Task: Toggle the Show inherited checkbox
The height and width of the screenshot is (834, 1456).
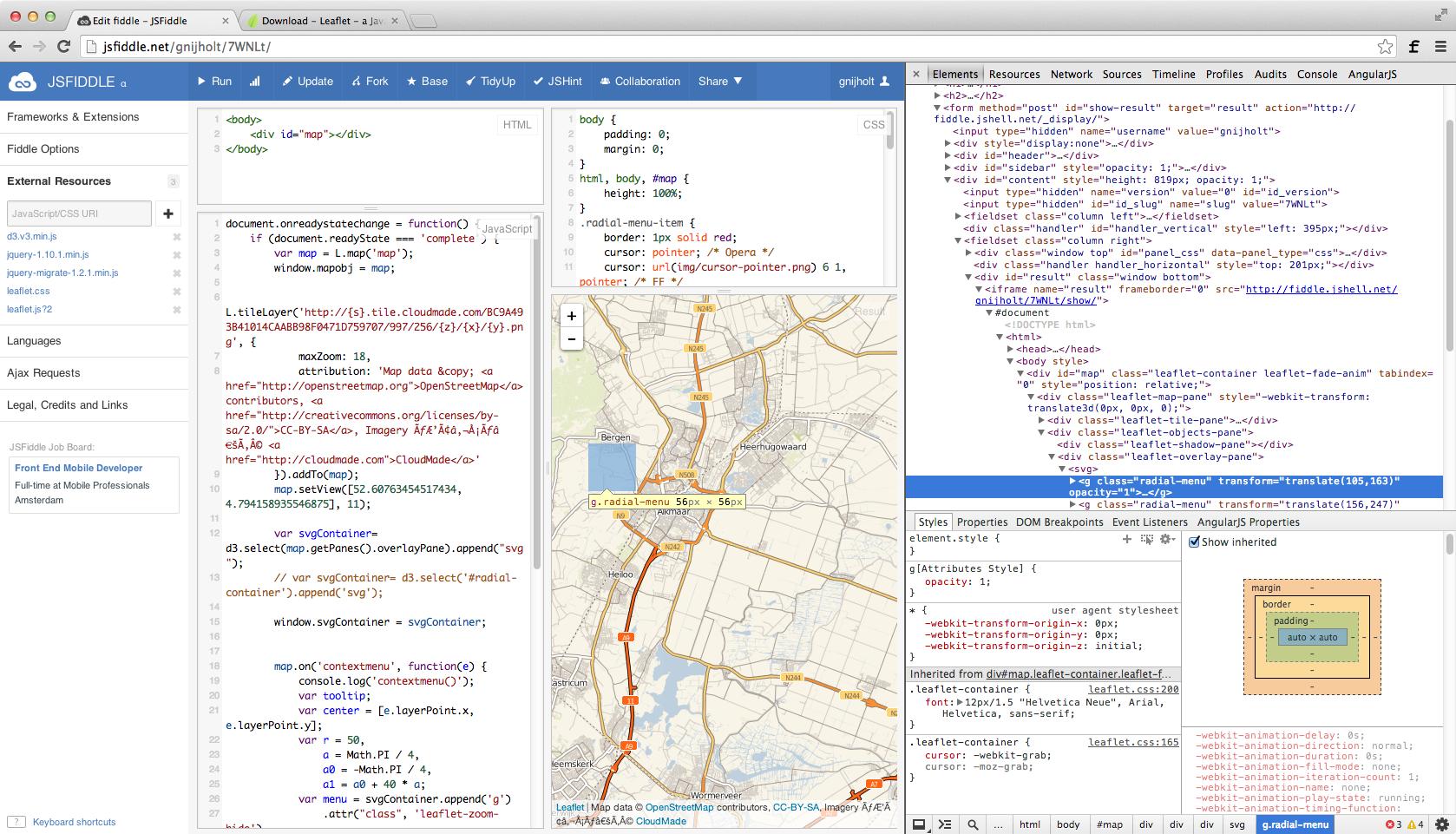Action: pyautogui.click(x=1194, y=542)
